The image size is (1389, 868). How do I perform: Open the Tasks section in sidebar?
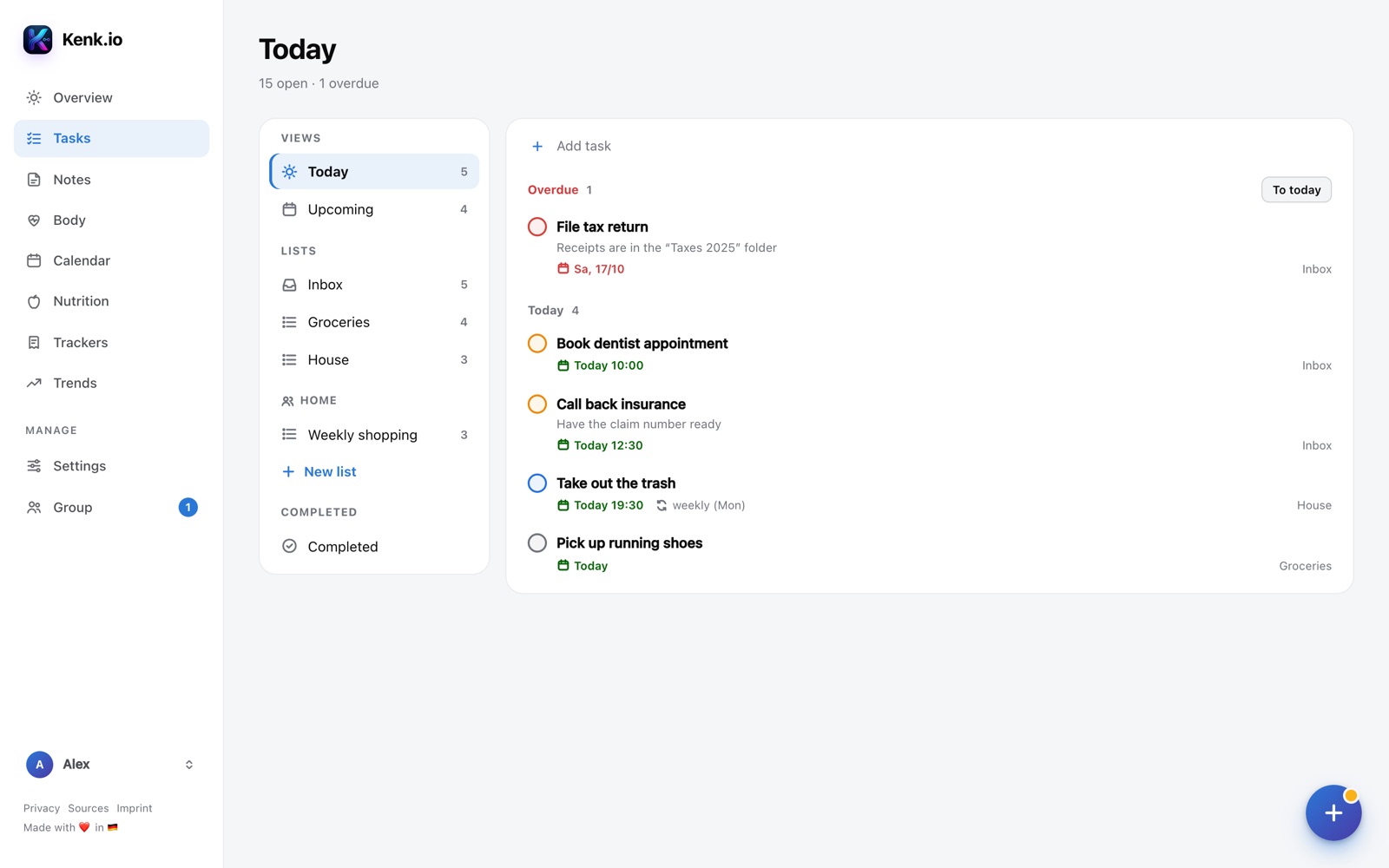pyautogui.click(x=112, y=139)
